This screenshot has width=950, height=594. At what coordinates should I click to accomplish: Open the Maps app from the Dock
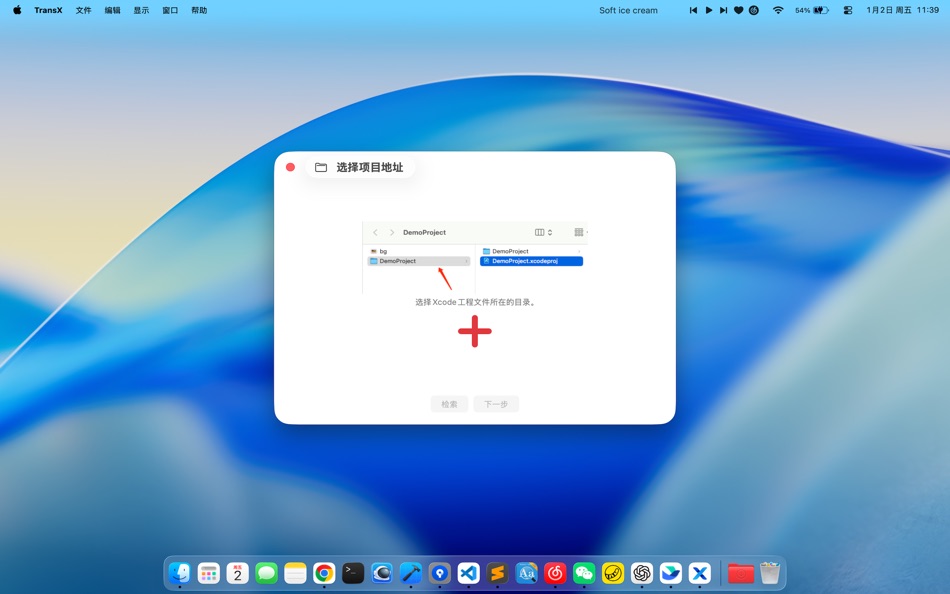(439, 573)
